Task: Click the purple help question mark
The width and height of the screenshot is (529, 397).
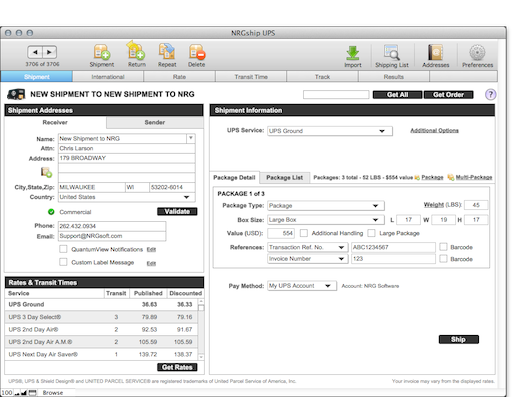Action: click(491, 94)
